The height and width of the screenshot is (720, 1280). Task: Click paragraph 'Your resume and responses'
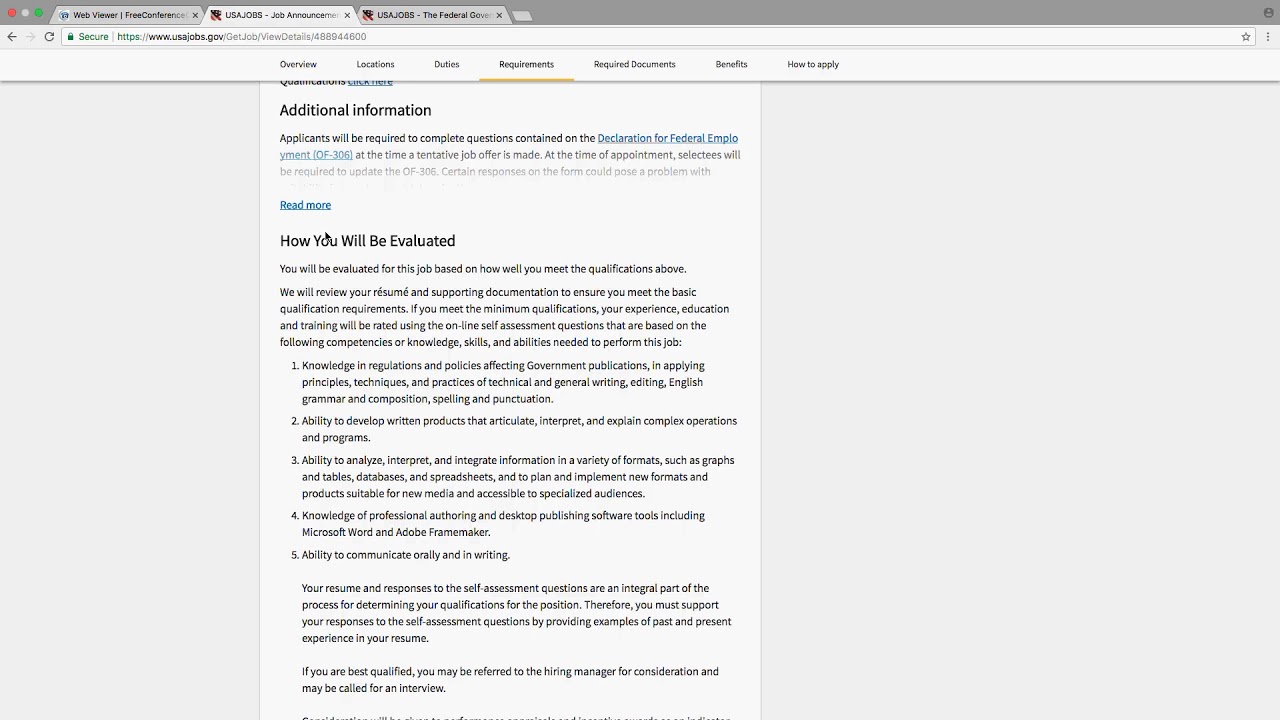(516, 613)
